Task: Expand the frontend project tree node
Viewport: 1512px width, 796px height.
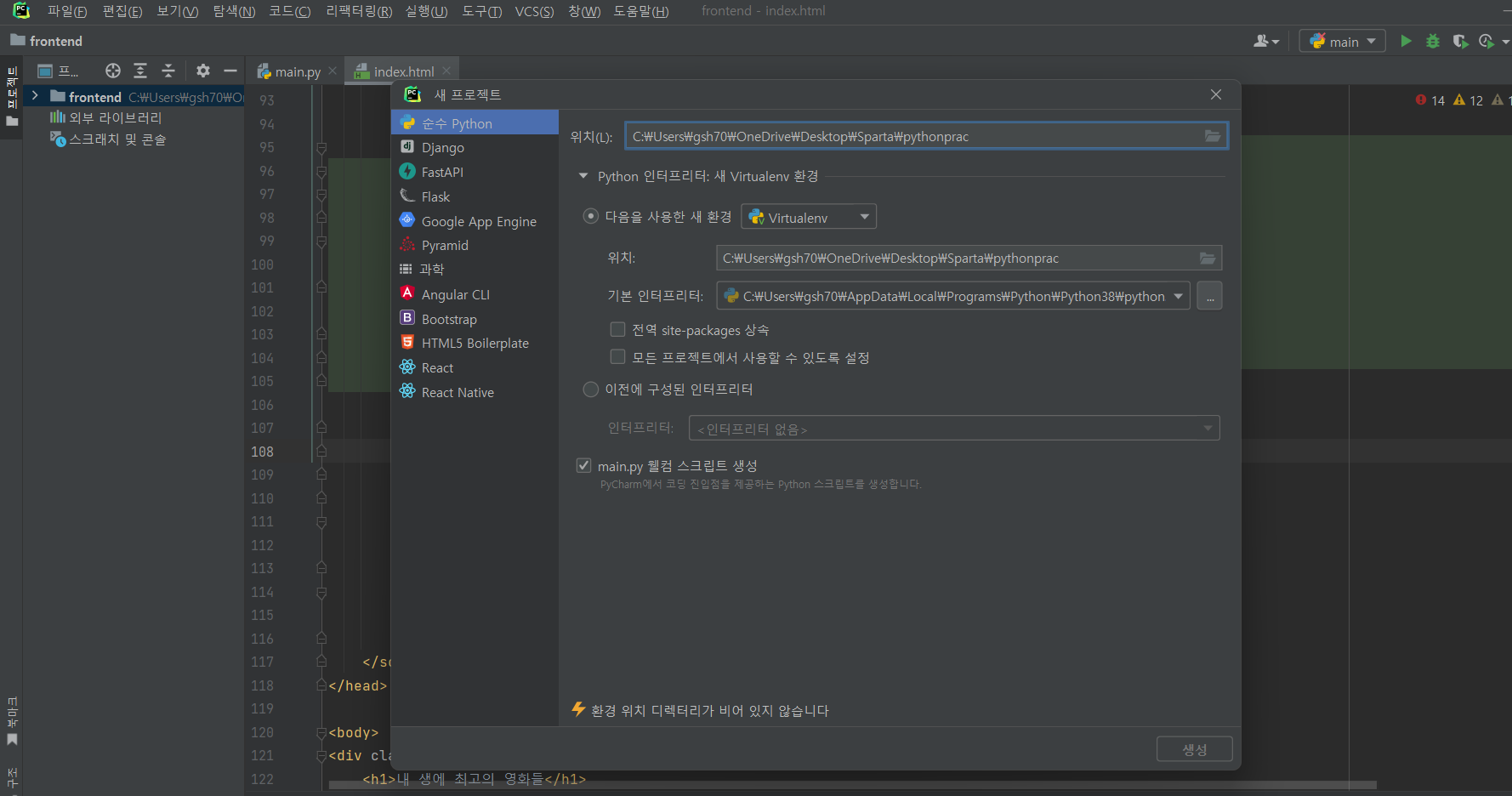Action: pos(35,96)
